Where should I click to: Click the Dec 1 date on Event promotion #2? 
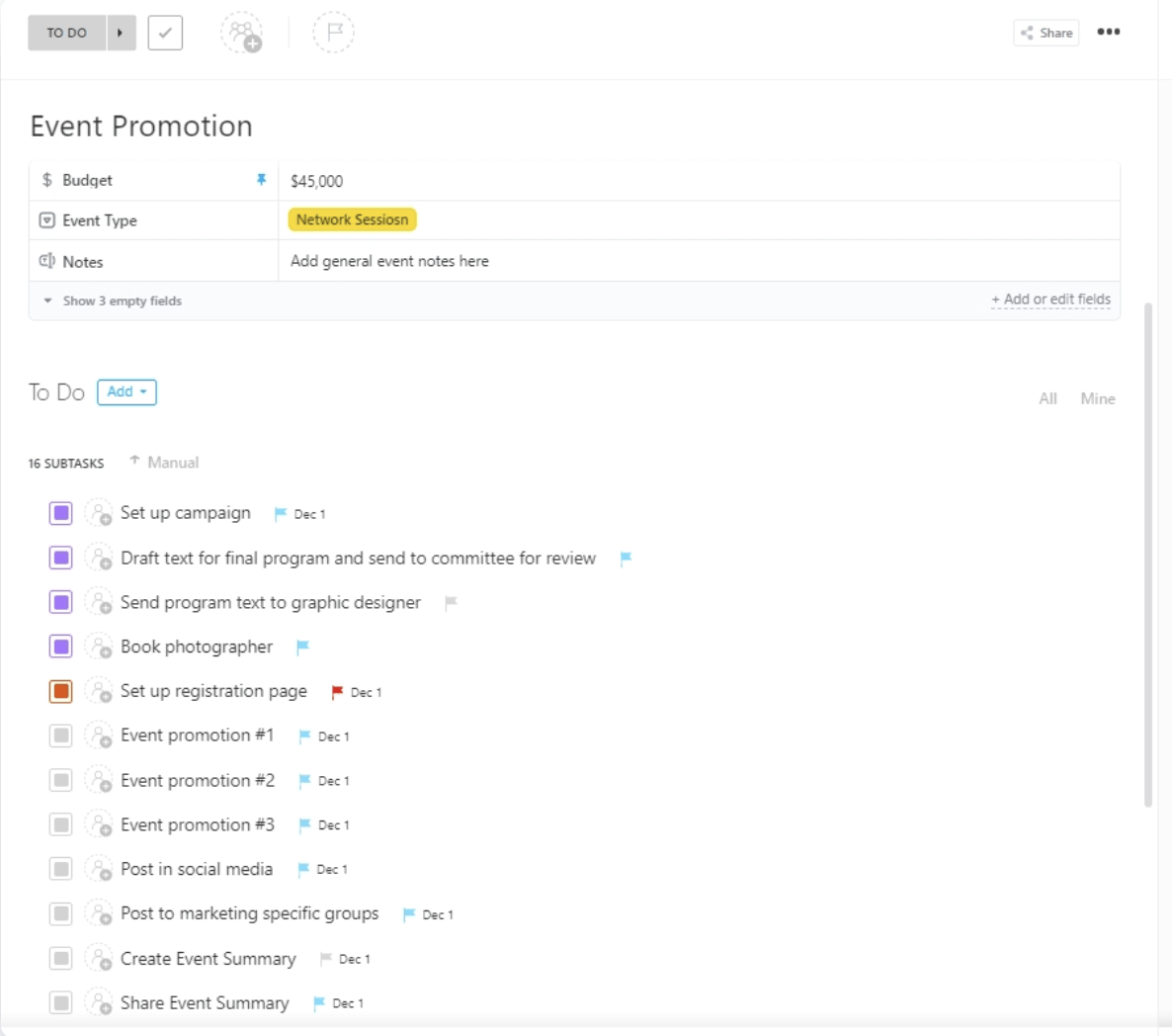[333, 781]
